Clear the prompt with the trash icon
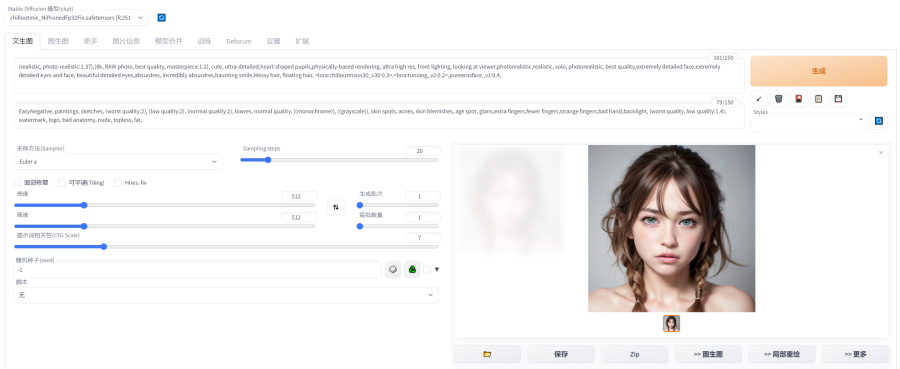This screenshot has height=369, width=900. coord(778,99)
